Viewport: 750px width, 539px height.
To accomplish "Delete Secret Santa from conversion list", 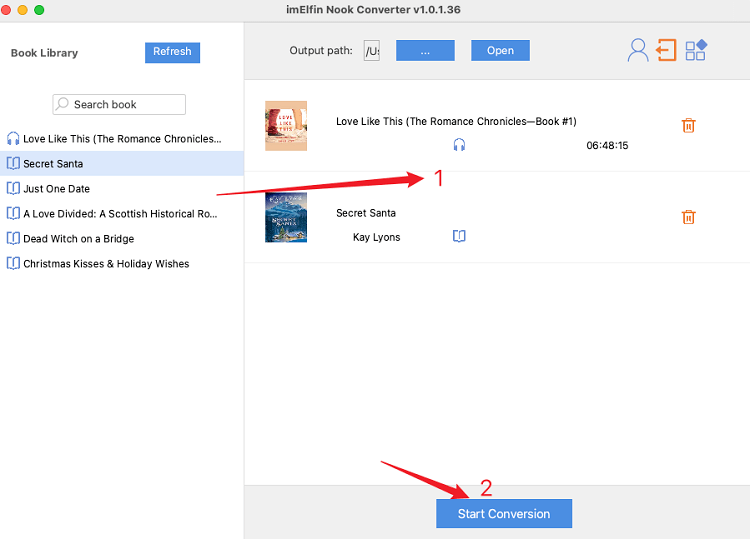I will click(688, 217).
